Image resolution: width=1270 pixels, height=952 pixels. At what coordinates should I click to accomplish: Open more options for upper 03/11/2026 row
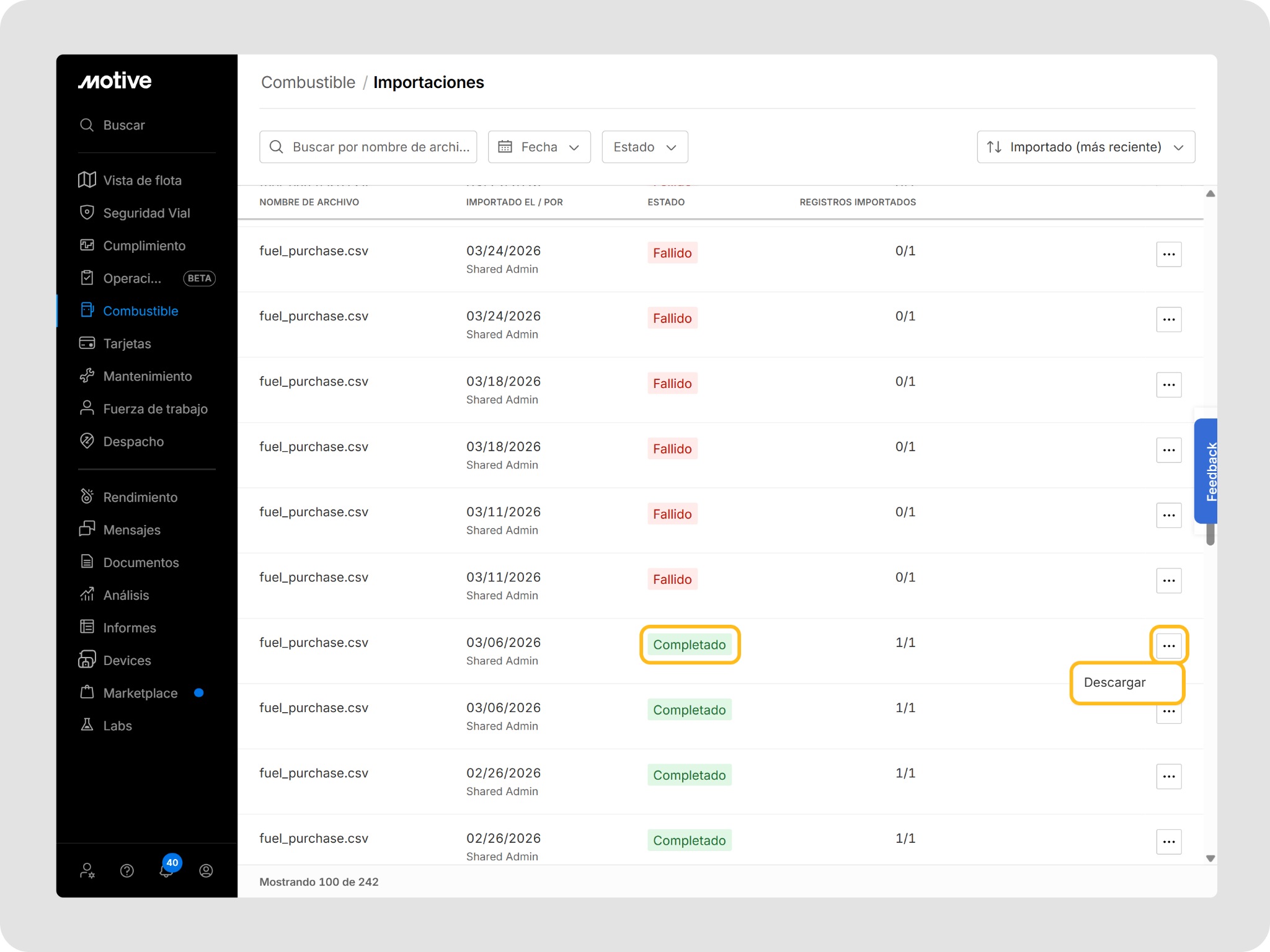coord(1169,515)
